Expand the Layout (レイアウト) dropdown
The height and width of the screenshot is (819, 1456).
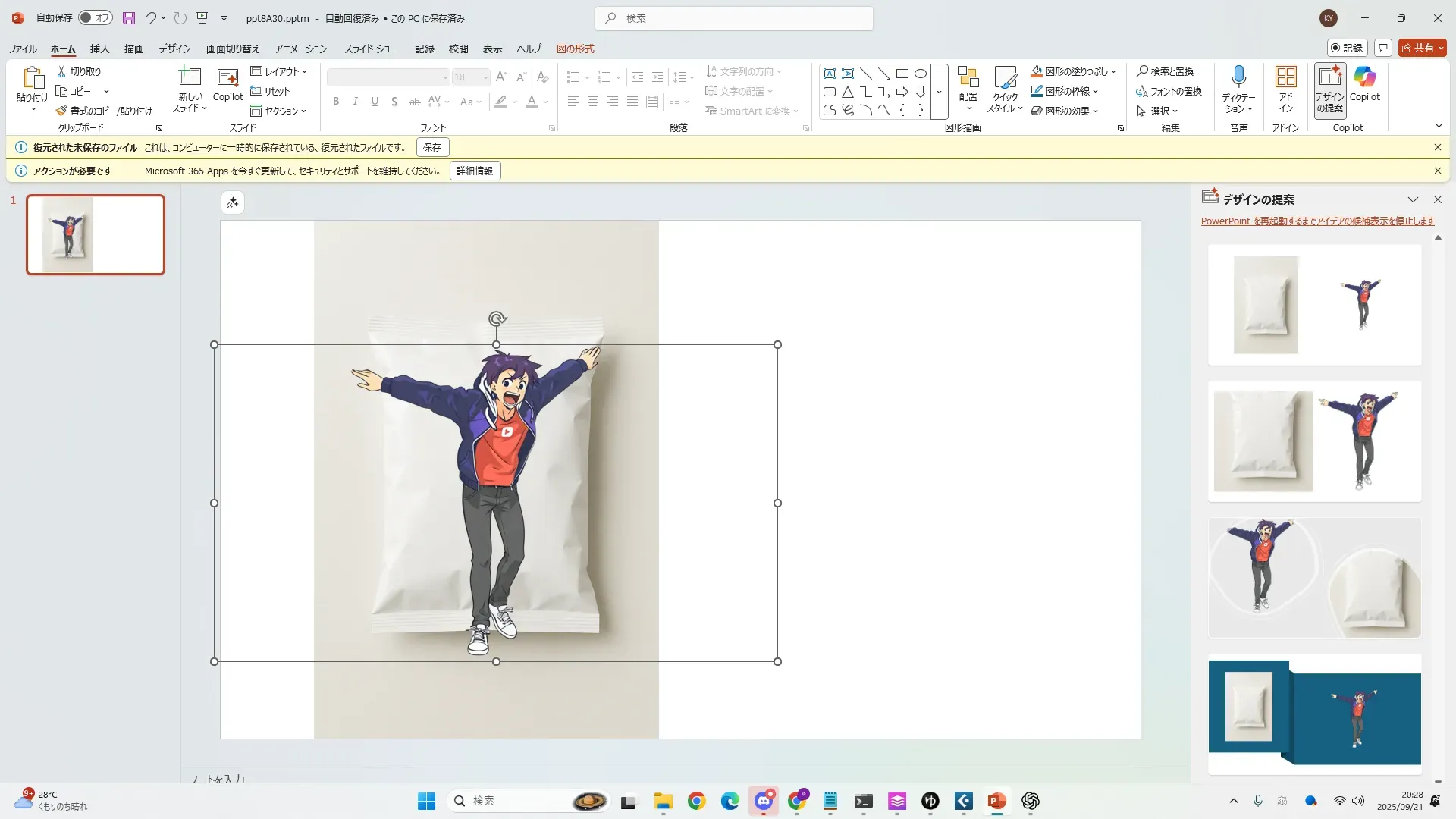pyautogui.click(x=279, y=71)
